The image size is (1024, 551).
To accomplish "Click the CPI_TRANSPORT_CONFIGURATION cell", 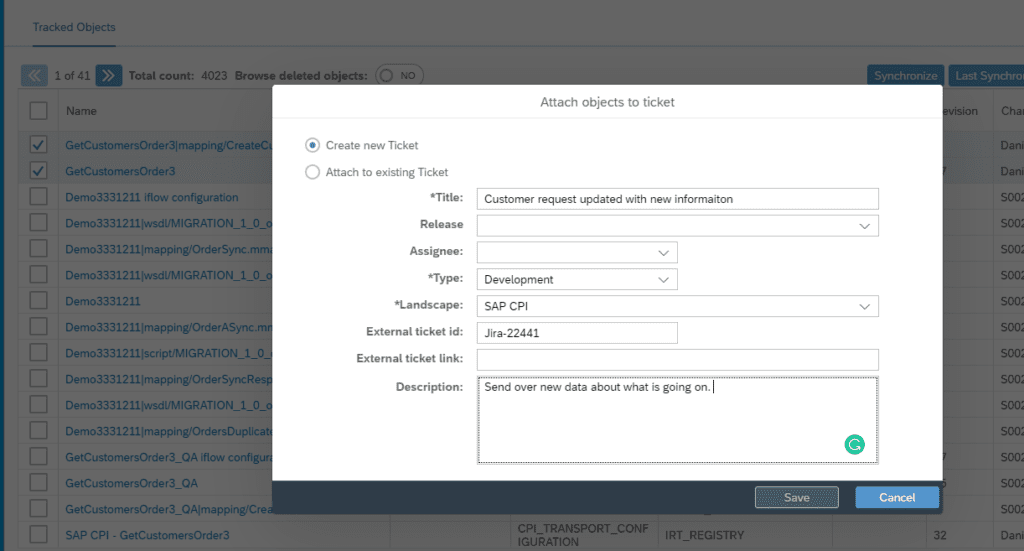I will point(583,535).
